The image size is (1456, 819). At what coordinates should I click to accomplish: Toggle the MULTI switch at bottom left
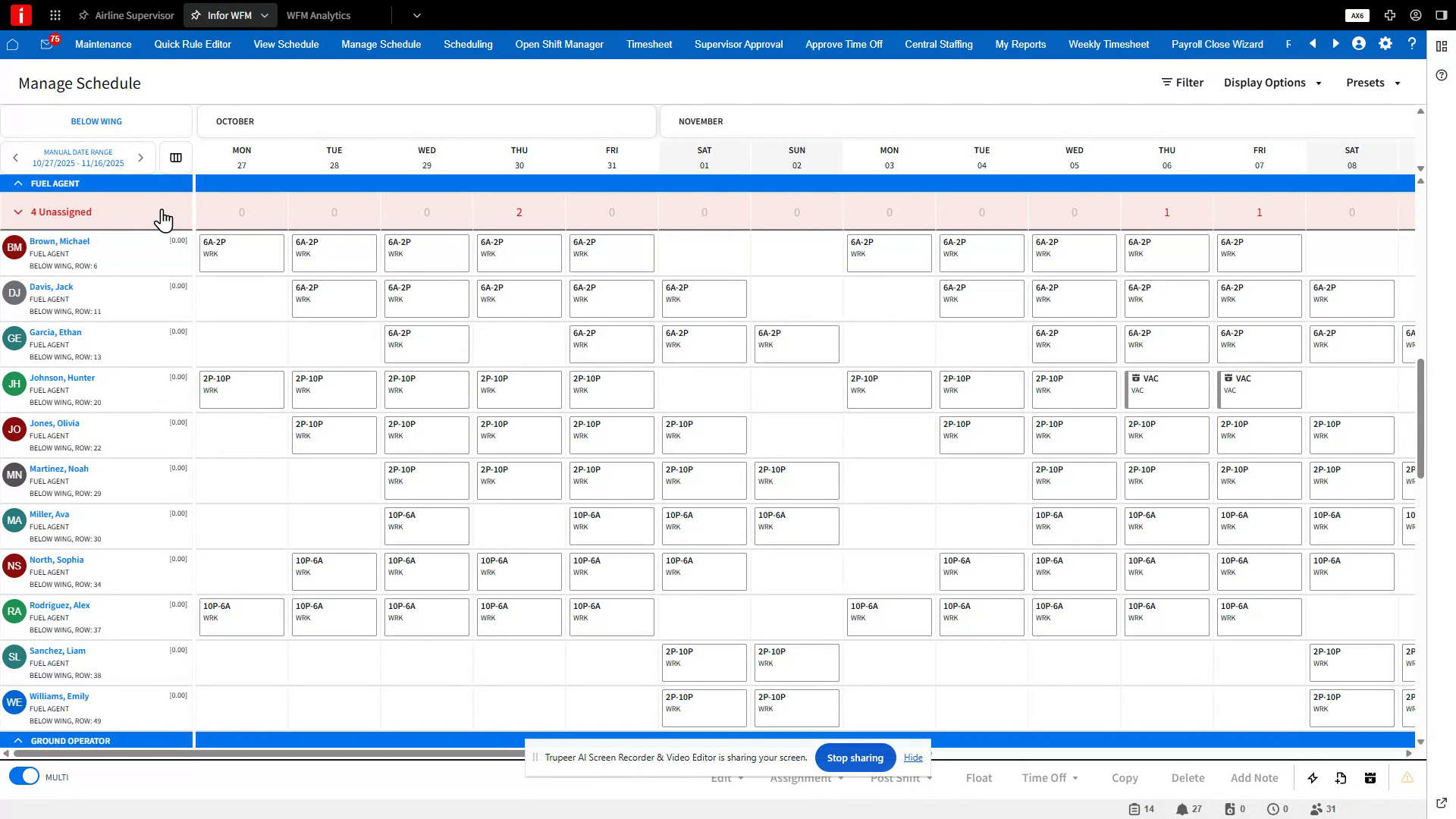pyautogui.click(x=24, y=777)
